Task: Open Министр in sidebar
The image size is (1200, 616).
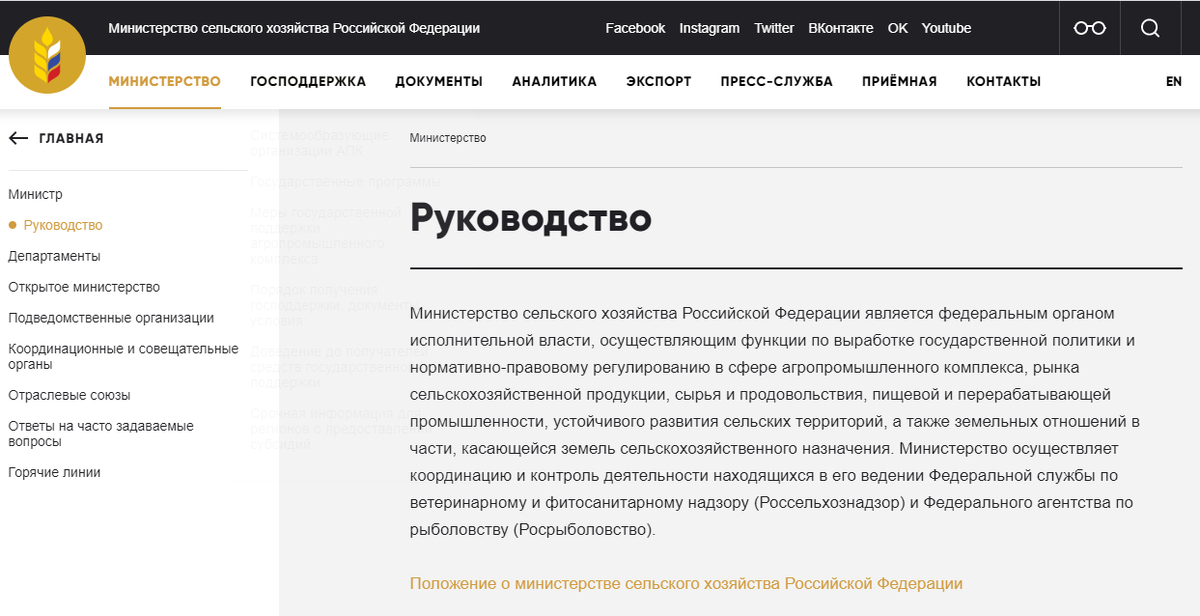Action: (x=35, y=195)
